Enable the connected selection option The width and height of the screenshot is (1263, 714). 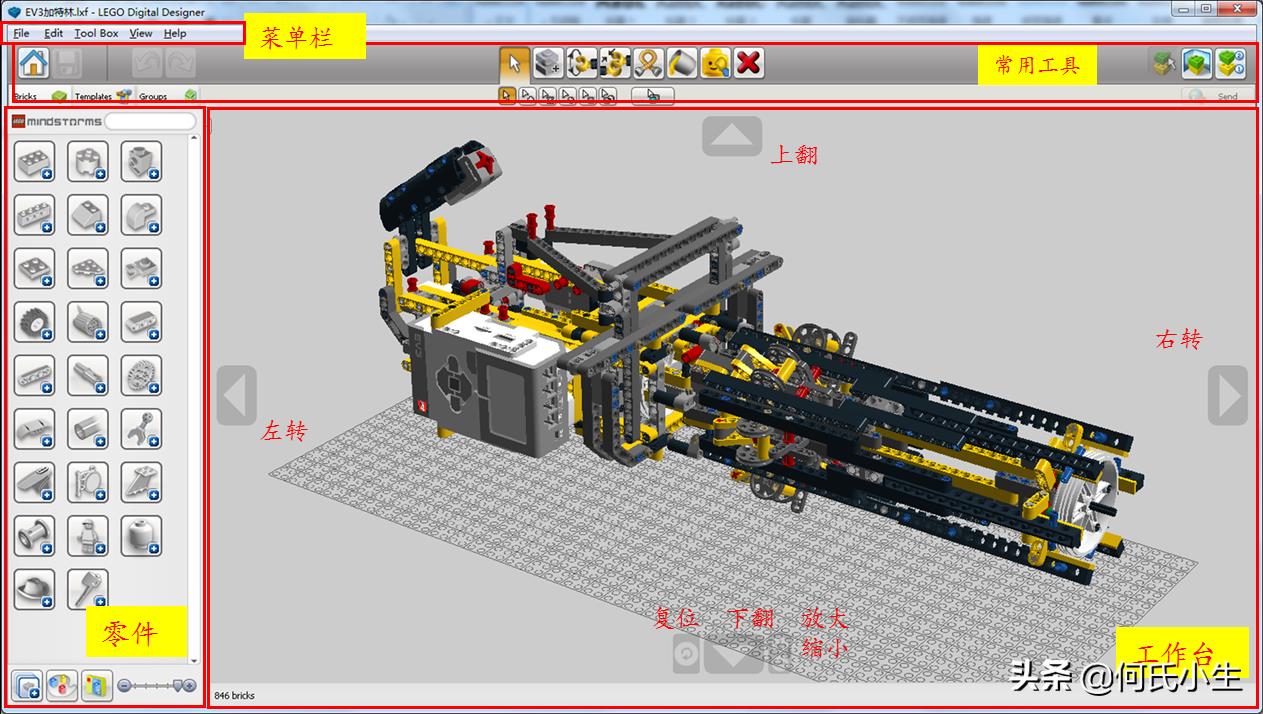pos(547,96)
